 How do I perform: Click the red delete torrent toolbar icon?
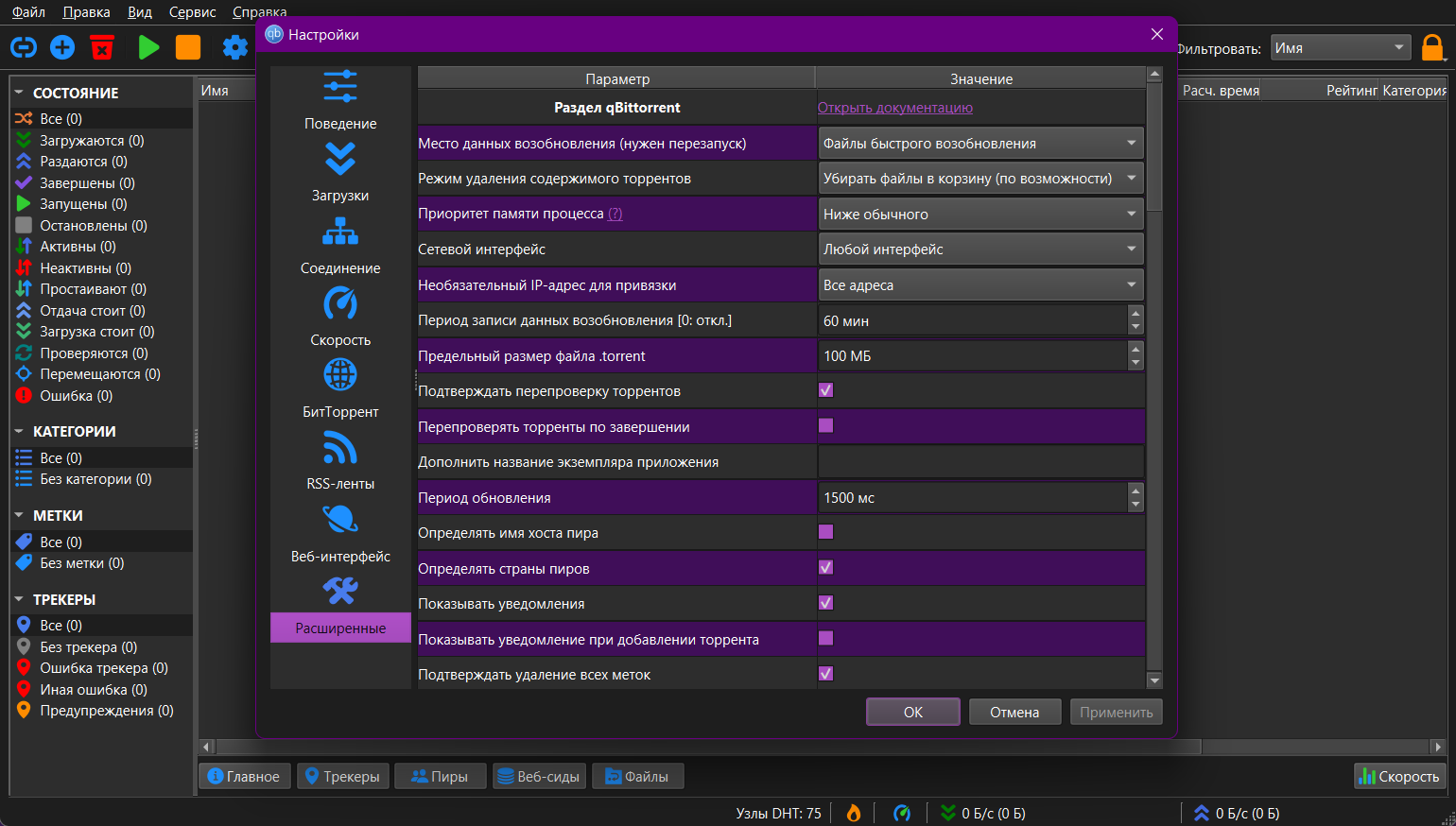[102, 47]
